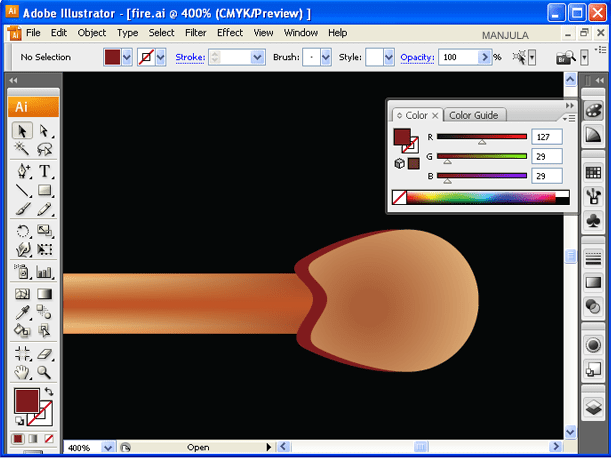Select the Zoom tool
This screenshot has width=611, height=459.
coord(44,372)
